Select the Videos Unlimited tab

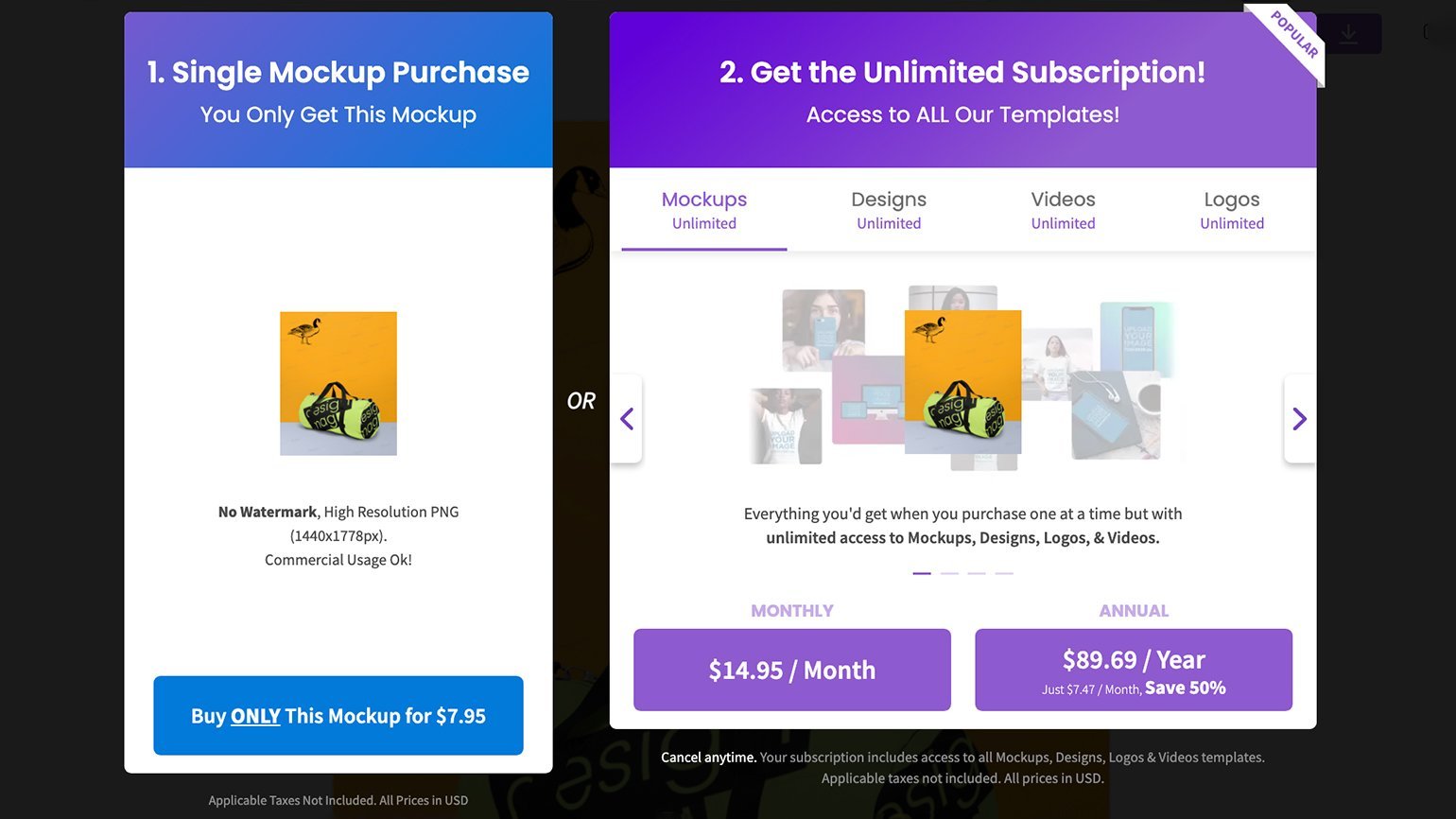1063,210
